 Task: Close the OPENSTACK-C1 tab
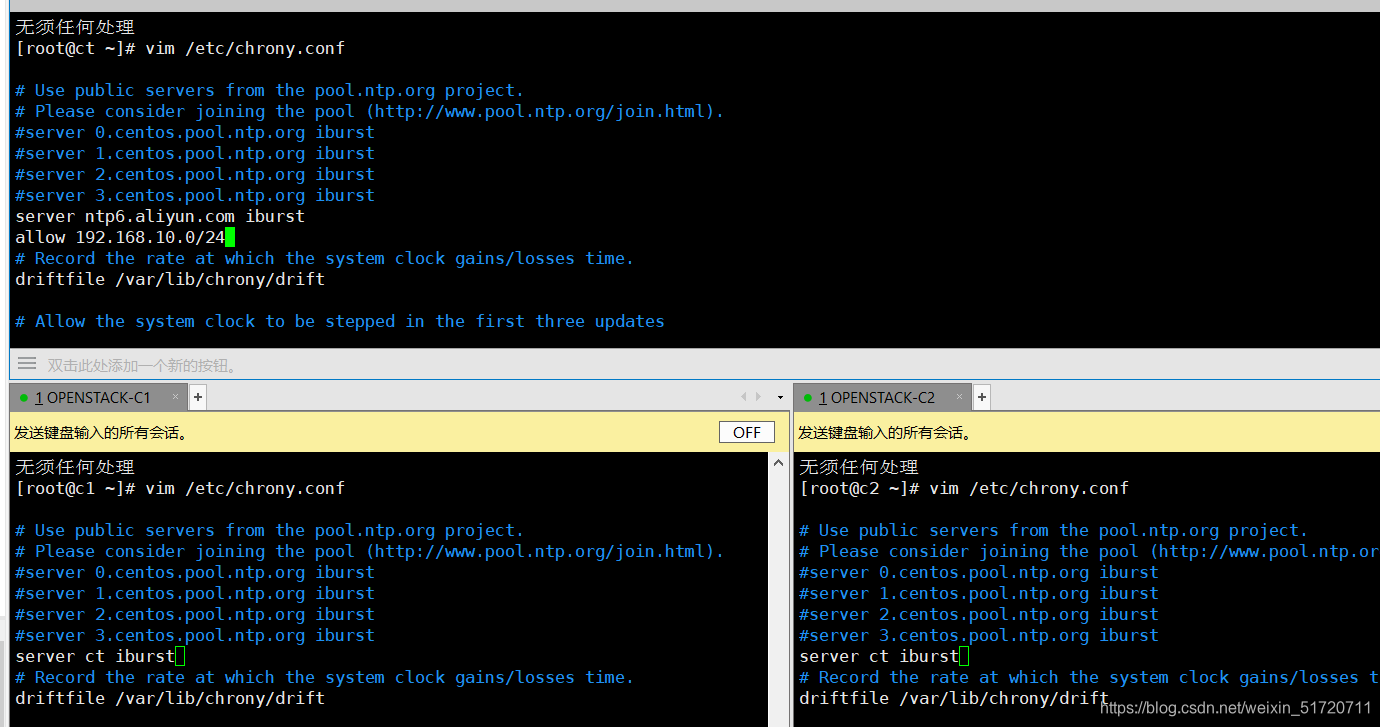click(176, 397)
